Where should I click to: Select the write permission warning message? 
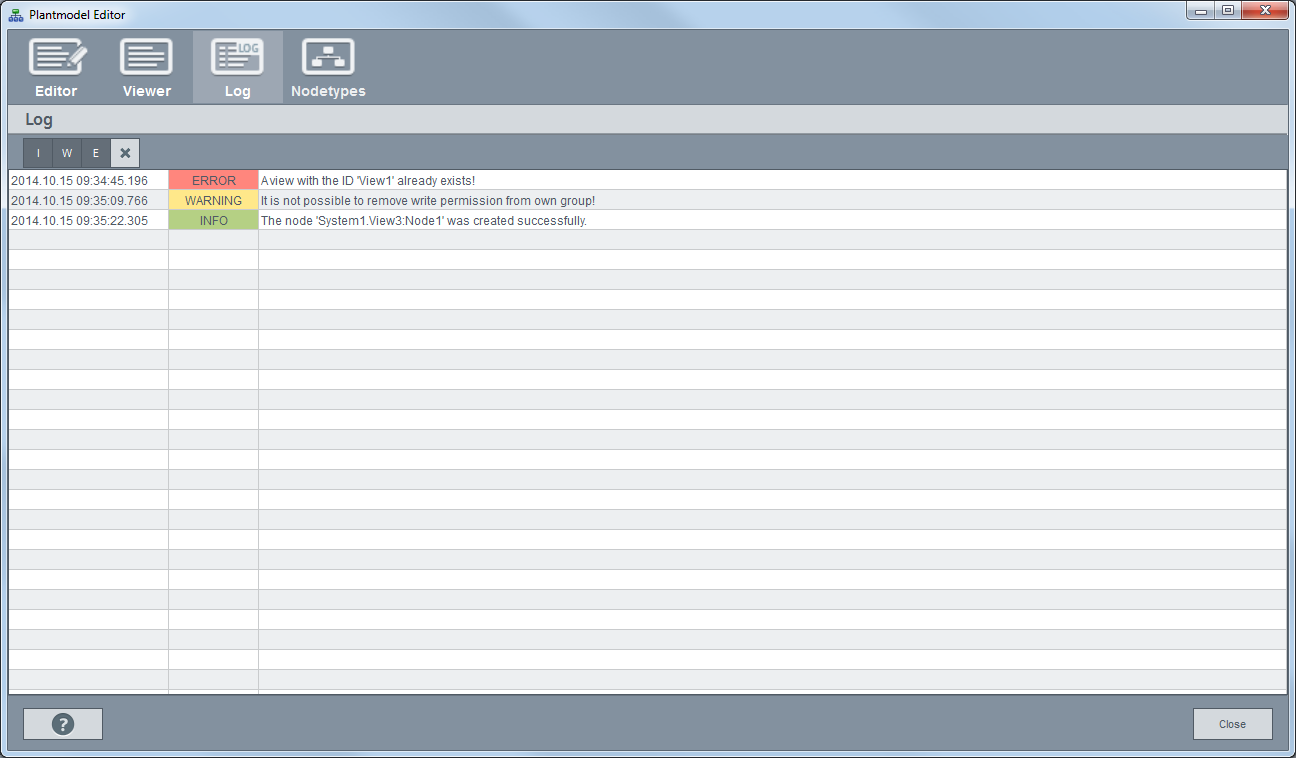pyautogui.click(x=428, y=201)
